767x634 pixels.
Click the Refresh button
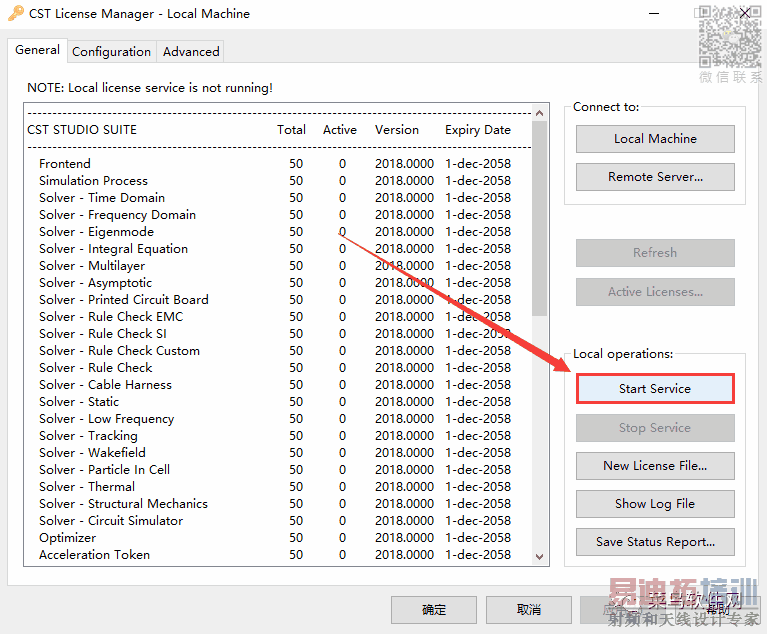pos(655,253)
